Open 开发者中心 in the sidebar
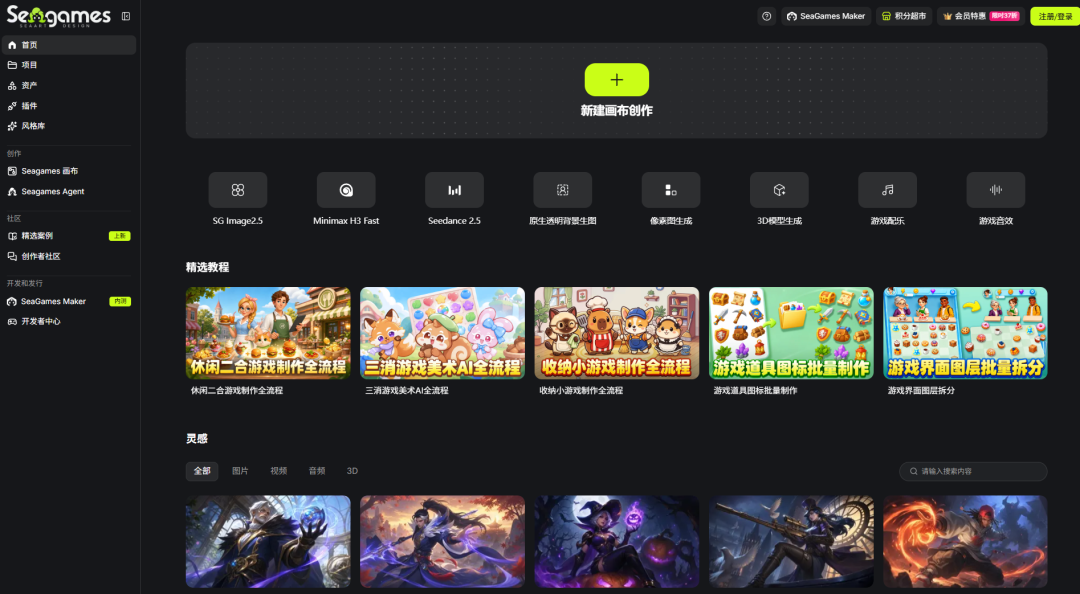This screenshot has height=594, width=1080. [69, 321]
